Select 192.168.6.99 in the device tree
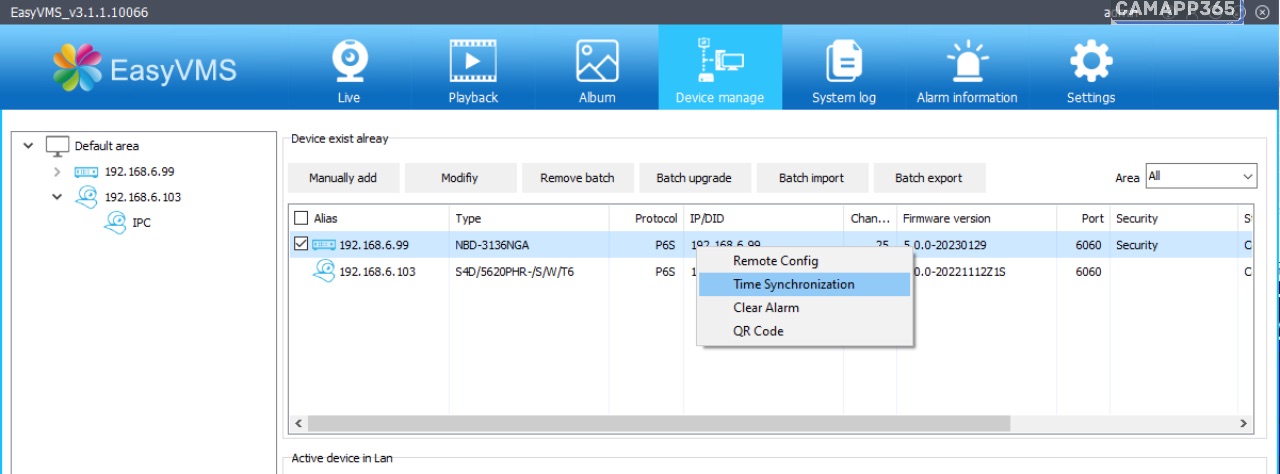This screenshot has width=1280, height=474. point(139,172)
